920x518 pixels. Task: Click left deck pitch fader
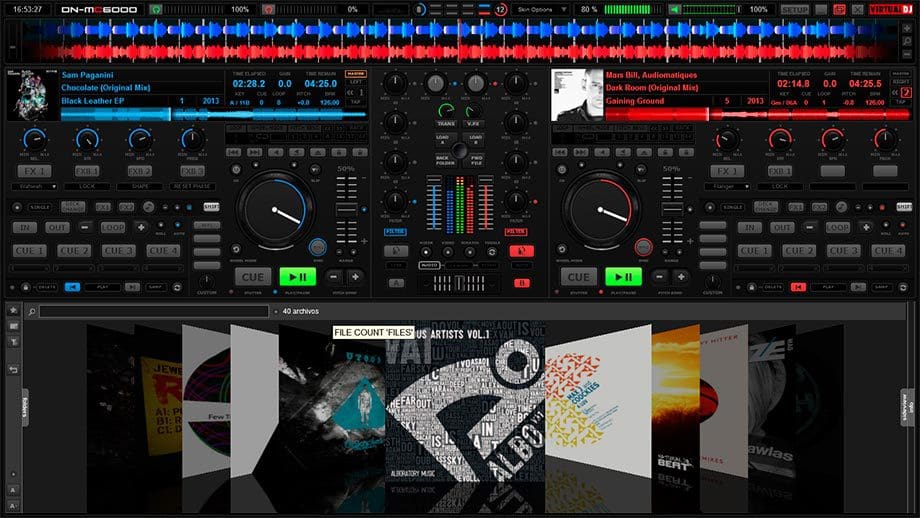(346, 208)
